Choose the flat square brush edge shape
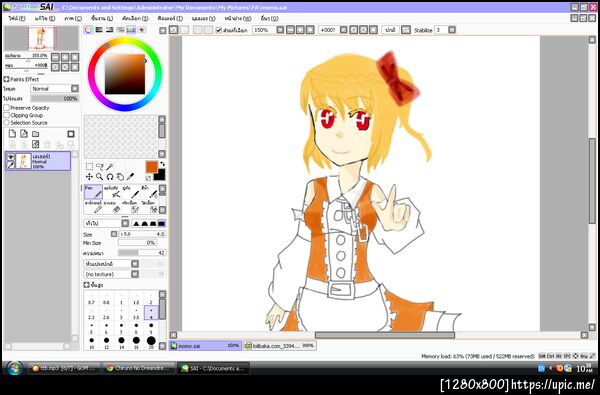Image resolution: width=600 pixels, height=395 pixels. (x=161, y=223)
